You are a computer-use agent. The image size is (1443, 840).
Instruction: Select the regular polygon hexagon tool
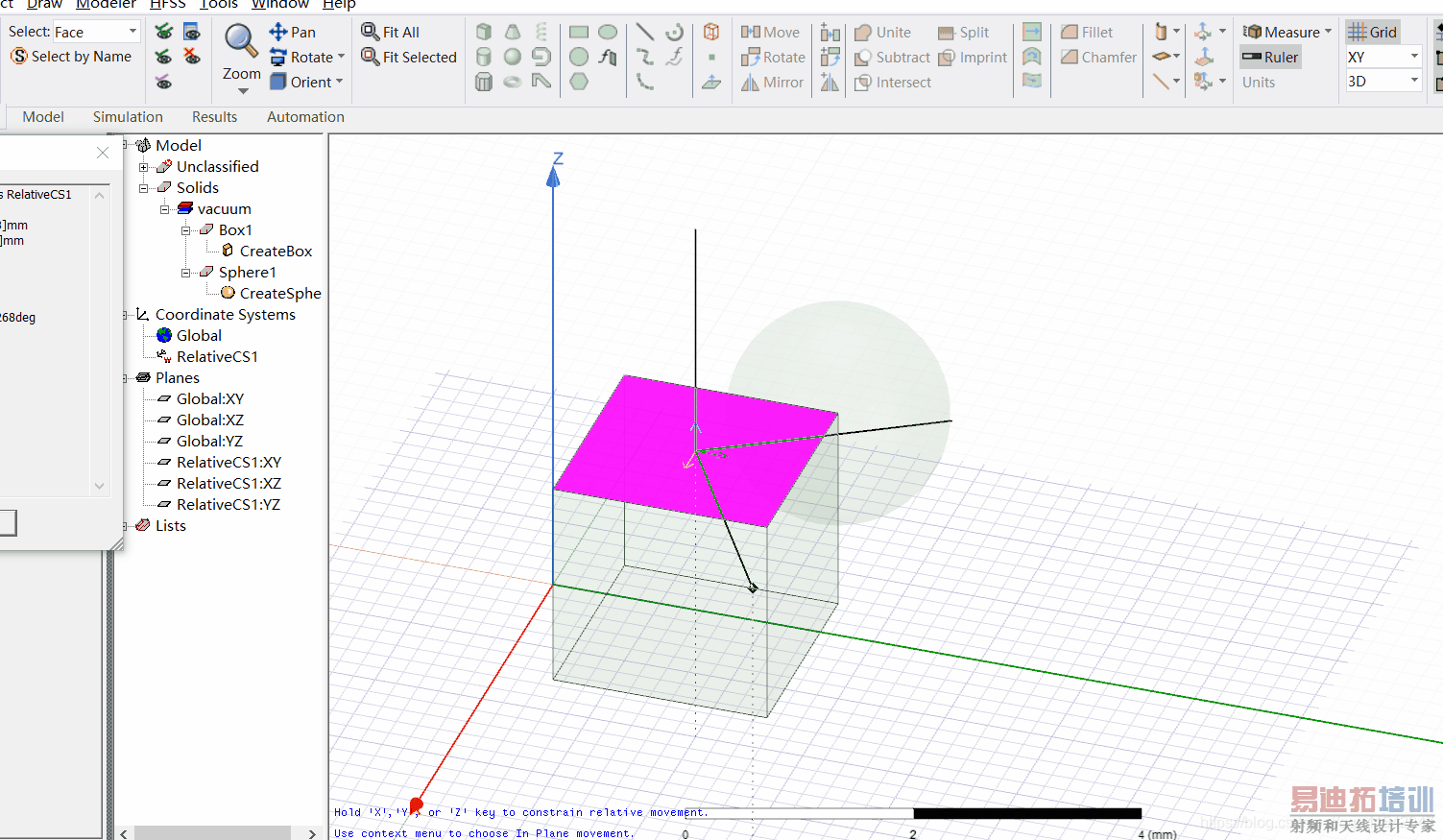[579, 82]
